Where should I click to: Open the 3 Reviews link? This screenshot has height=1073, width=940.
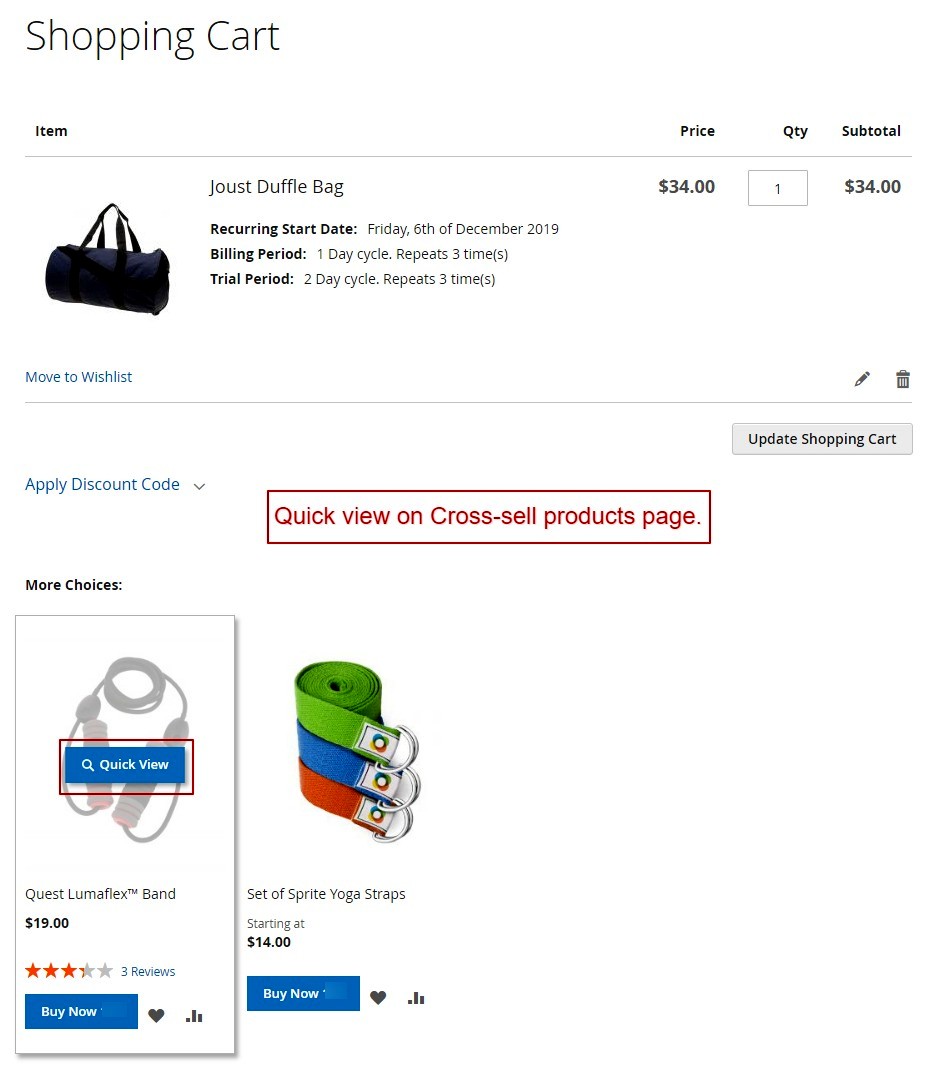tap(148, 972)
